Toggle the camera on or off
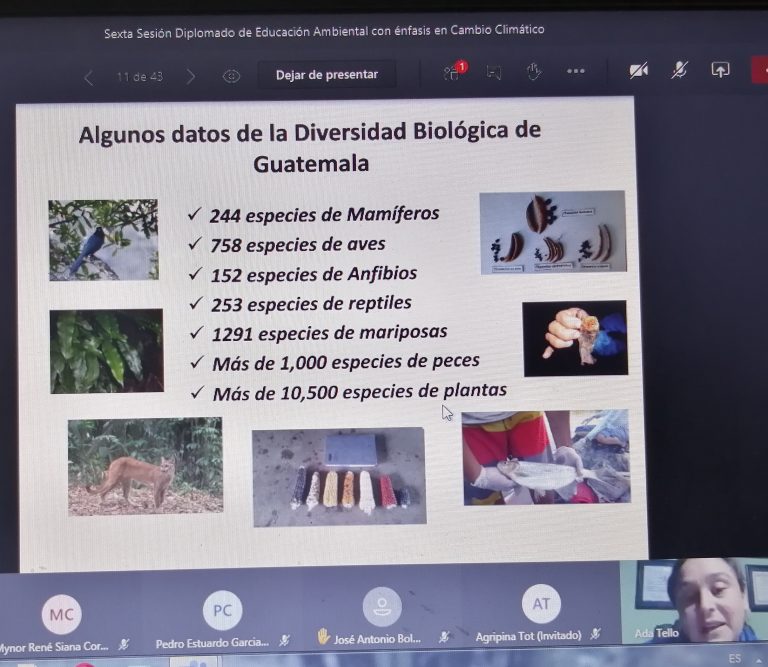The width and height of the screenshot is (768, 667). tap(638, 70)
